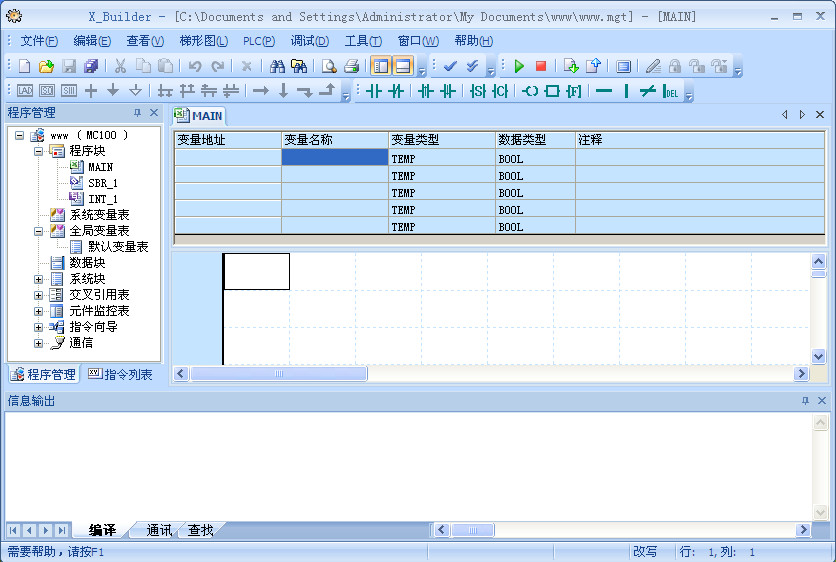Open the 工具(T) menu
The height and width of the screenshot is (562, 836).
point(363,41)
